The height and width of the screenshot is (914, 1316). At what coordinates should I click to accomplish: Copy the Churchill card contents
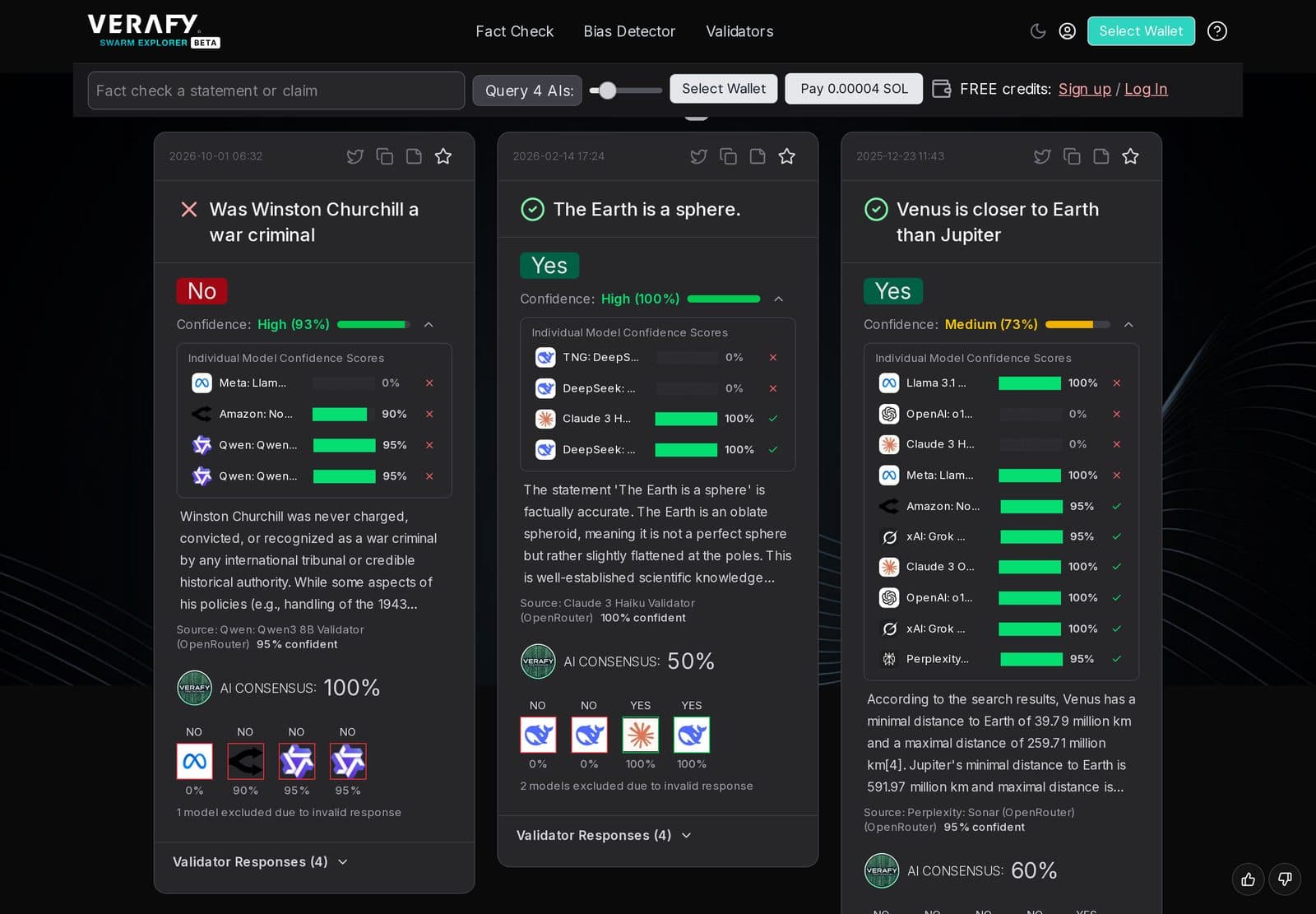(x=385, y=156)
